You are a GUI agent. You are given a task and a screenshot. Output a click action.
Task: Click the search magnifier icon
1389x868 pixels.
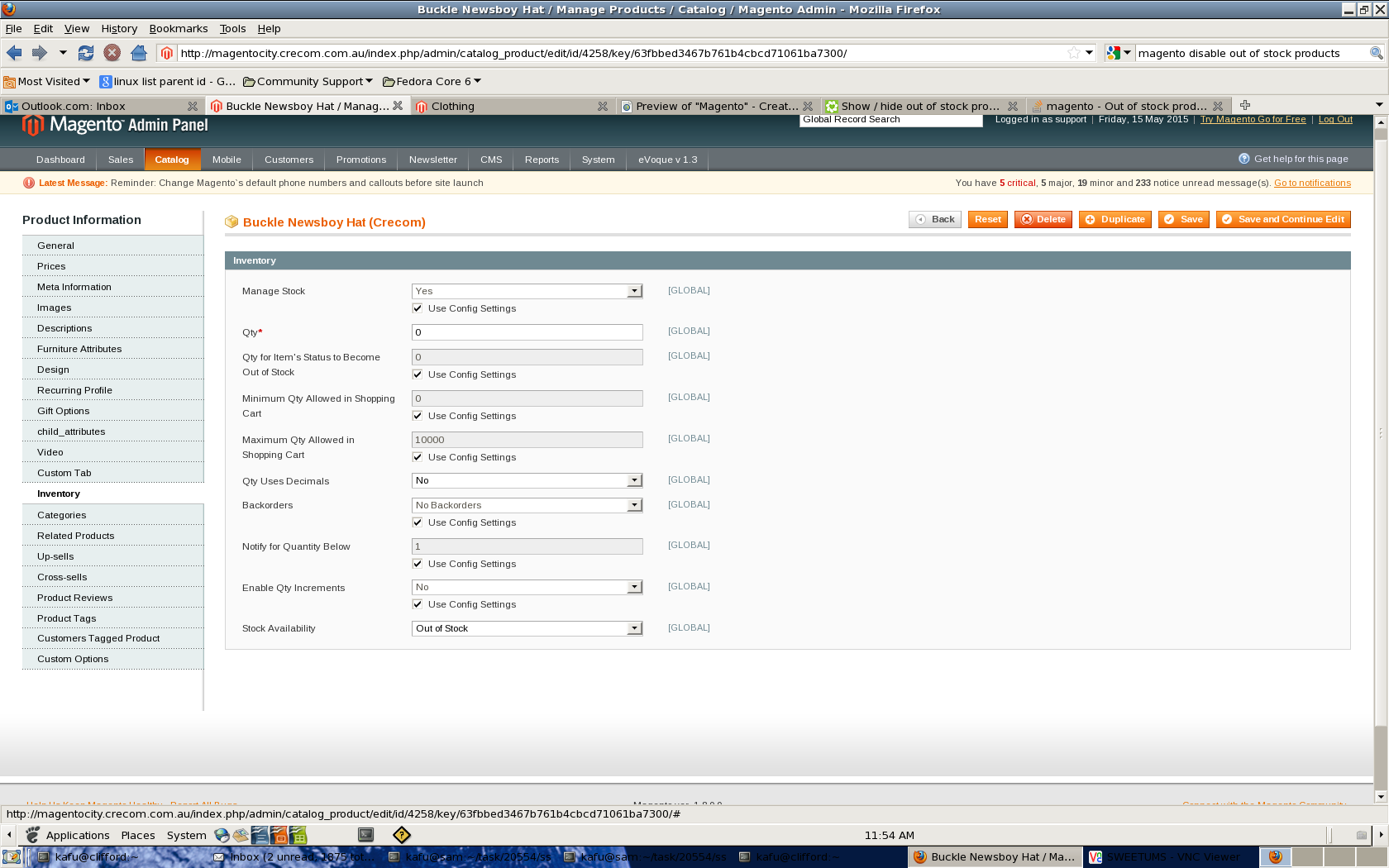[x=1377, y=53]
